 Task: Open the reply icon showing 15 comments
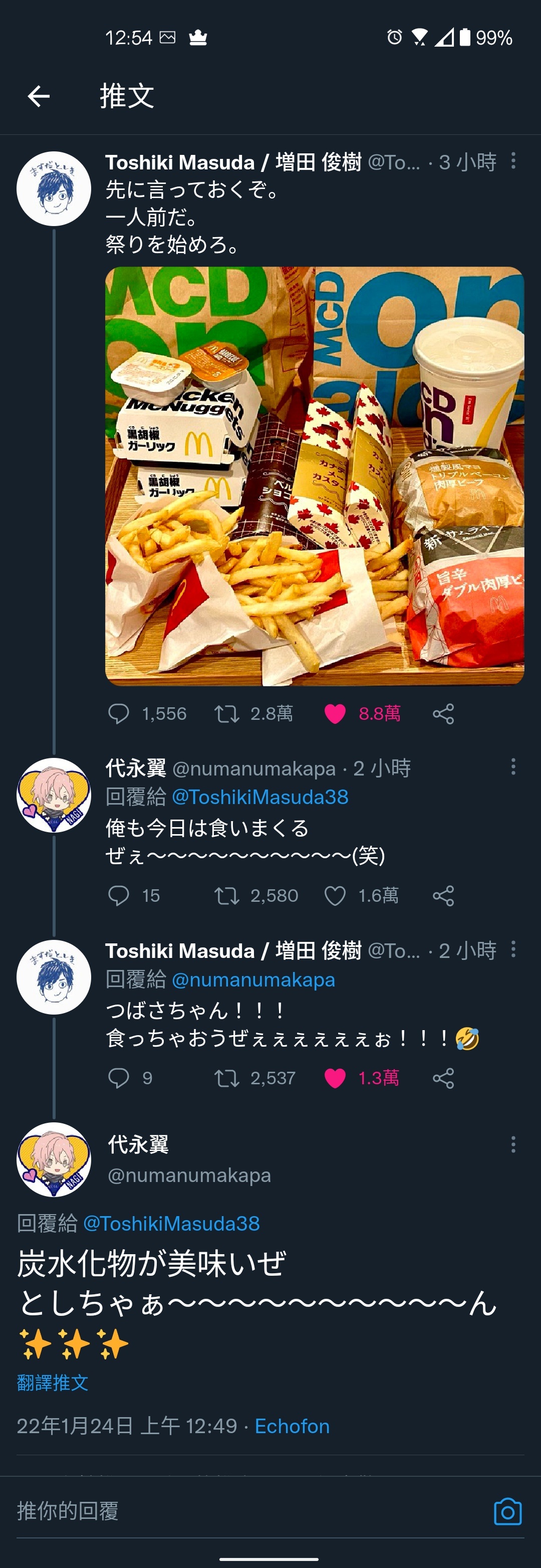coord(119,895)
